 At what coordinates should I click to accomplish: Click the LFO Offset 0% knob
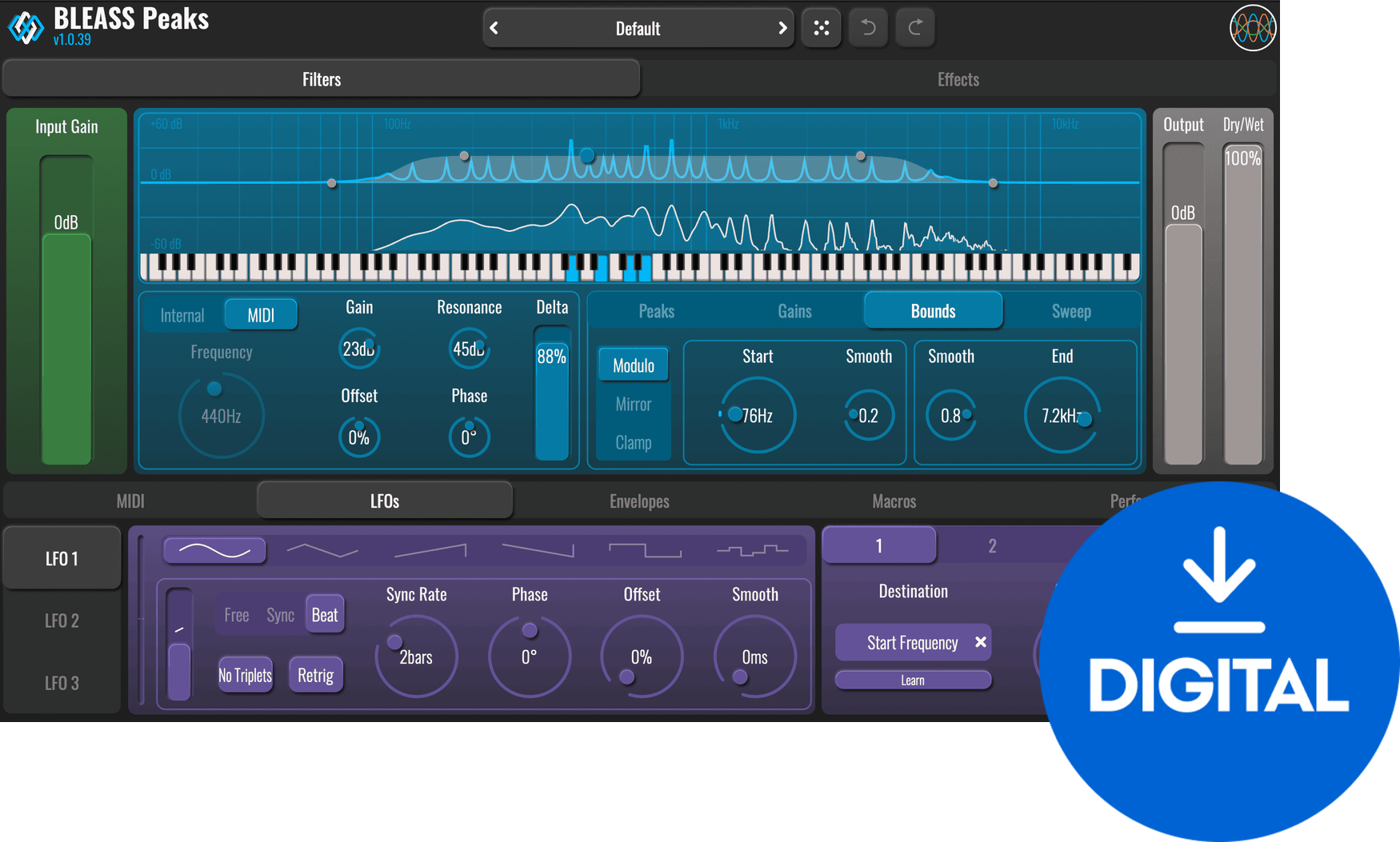[642, 656]
